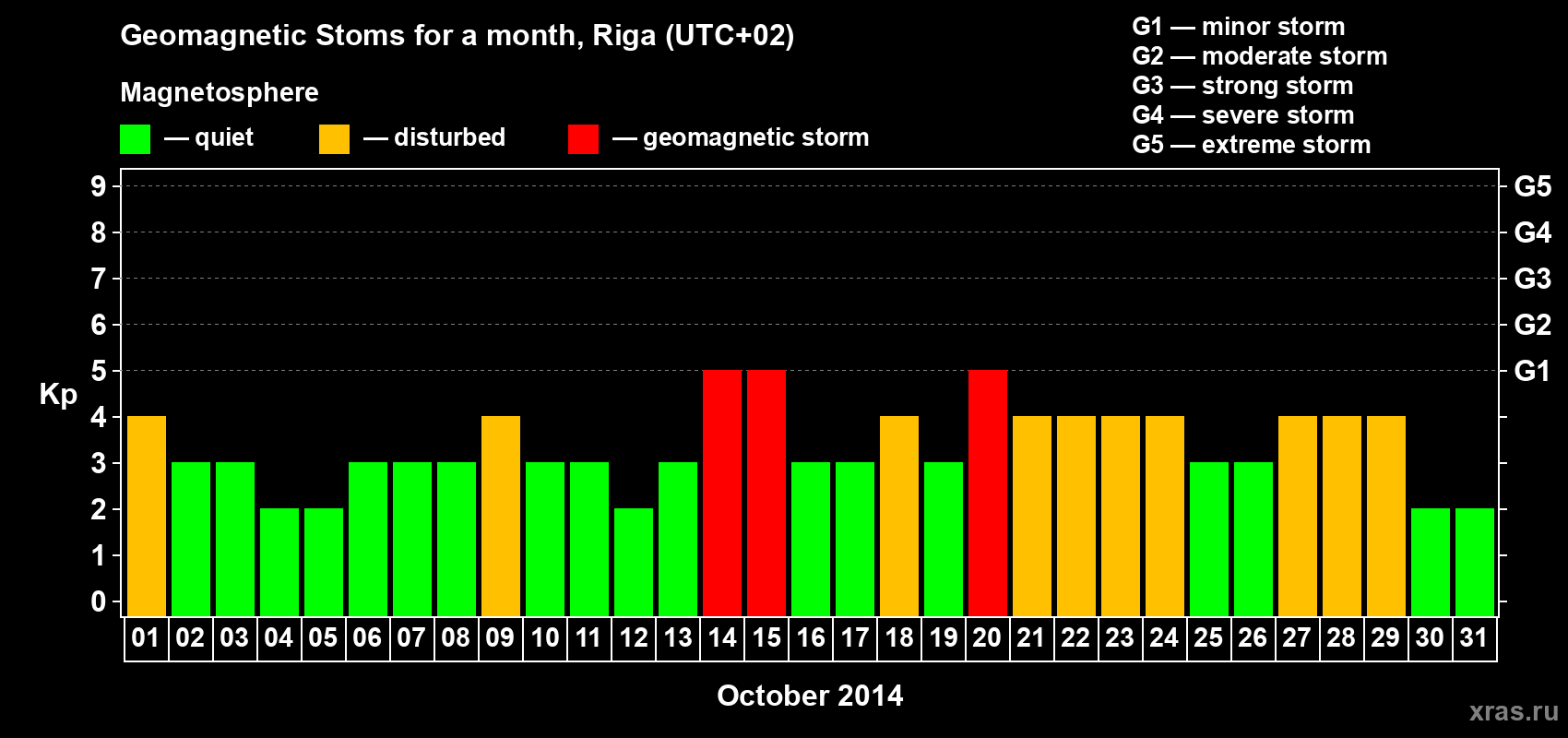Click date cell 21 on the axis
Screen dimensions: 1568x738
(1031, 638)
